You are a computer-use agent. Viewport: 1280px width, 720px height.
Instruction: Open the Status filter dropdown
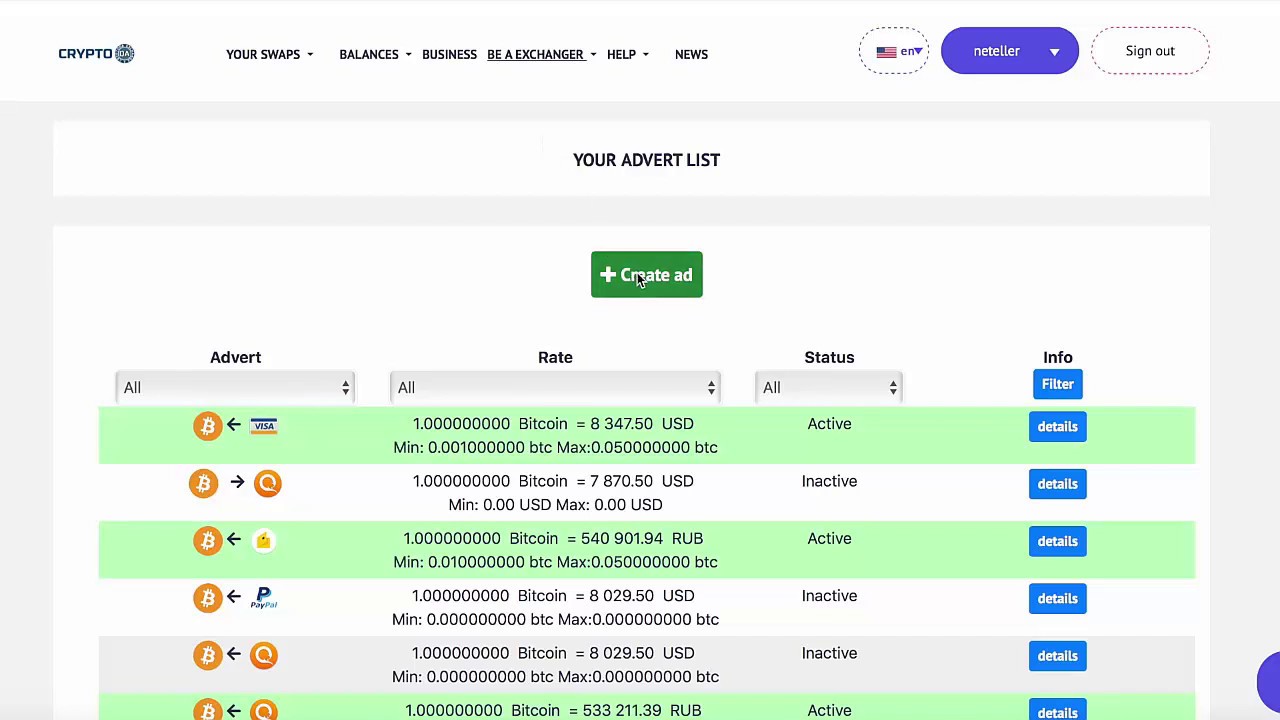pos(829,388)
